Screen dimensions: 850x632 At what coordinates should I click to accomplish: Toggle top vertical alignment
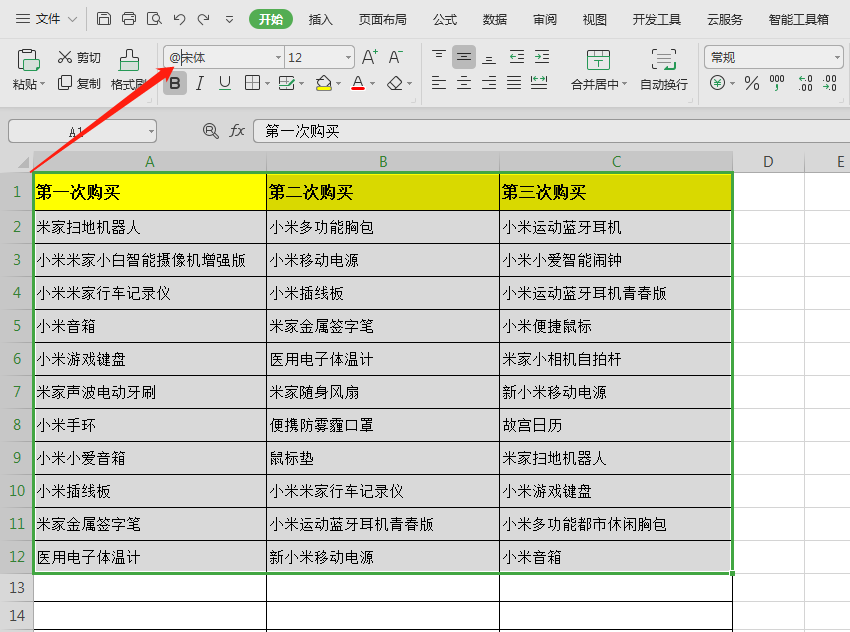point(439,56)
